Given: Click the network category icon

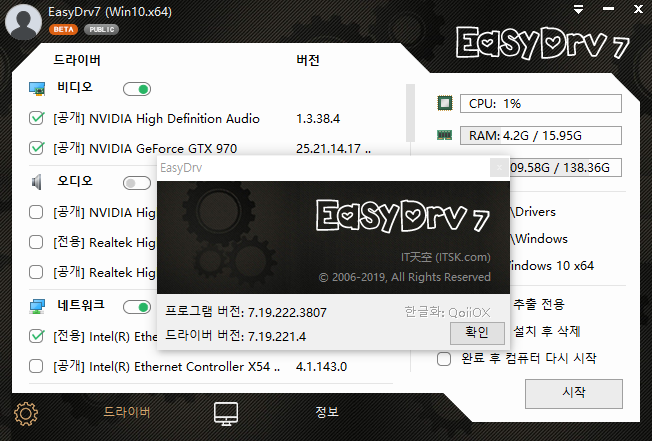Looking at the screenshot, I should pyautogui.click(x=37, y=306).
